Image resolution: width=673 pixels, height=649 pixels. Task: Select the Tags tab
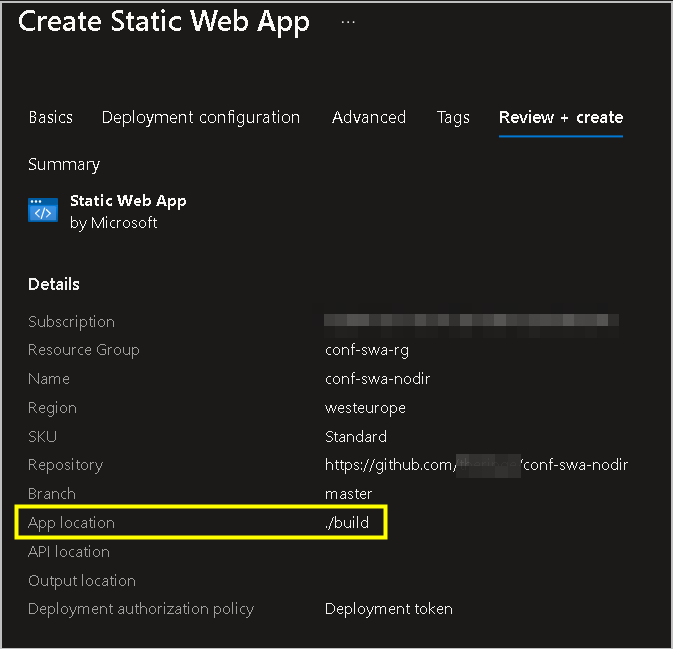(x=453, y=117)
